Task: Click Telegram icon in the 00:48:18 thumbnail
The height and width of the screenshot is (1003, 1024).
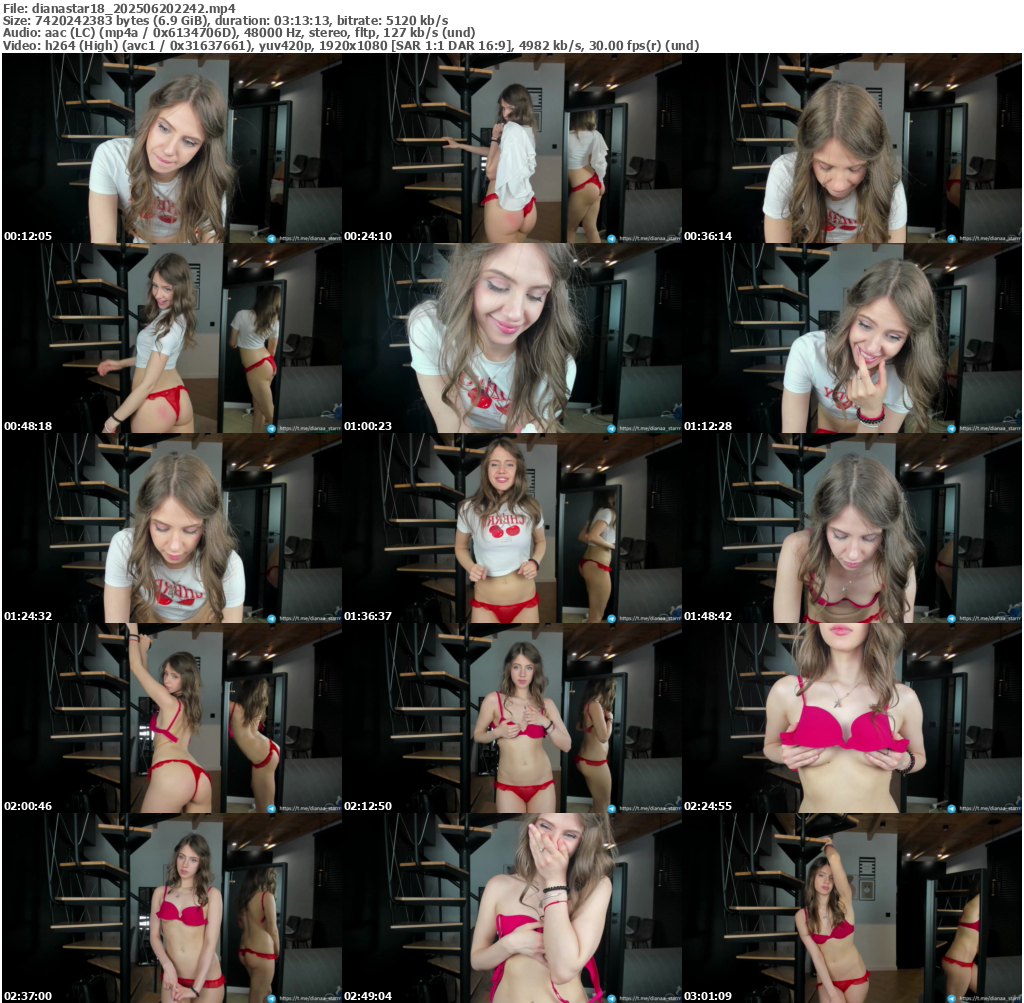Action: (271, 428)
